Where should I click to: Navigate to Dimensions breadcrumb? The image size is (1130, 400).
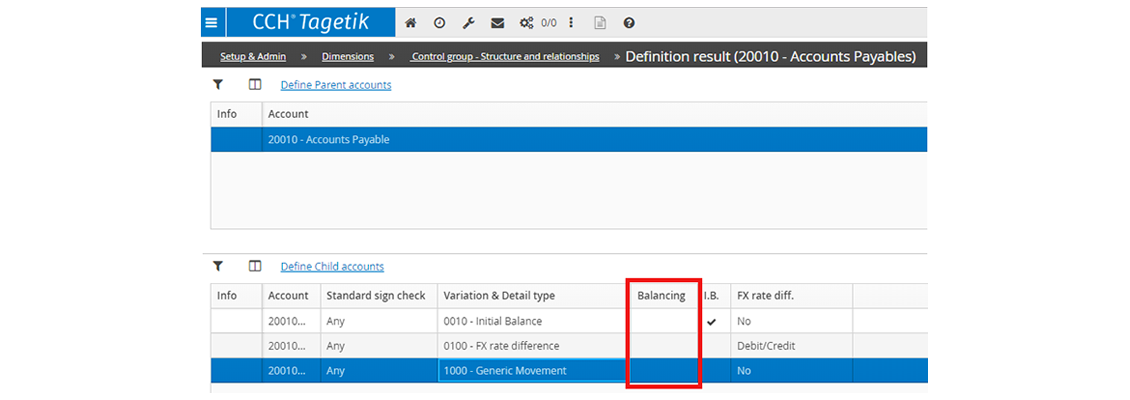click(347, 57)
